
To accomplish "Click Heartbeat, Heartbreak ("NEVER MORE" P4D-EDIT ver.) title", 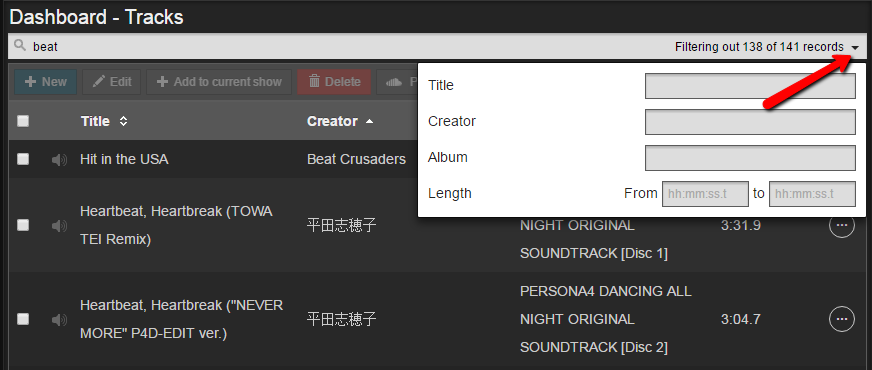I will (181, 319).
